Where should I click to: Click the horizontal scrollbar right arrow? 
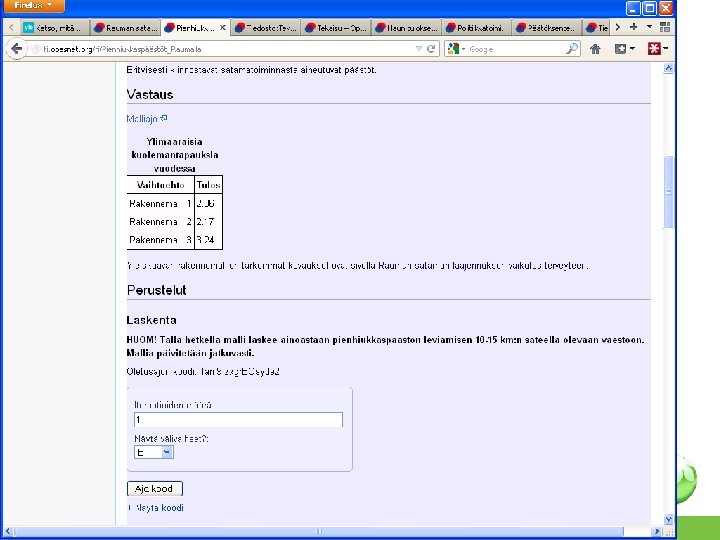tap(657, 531)
